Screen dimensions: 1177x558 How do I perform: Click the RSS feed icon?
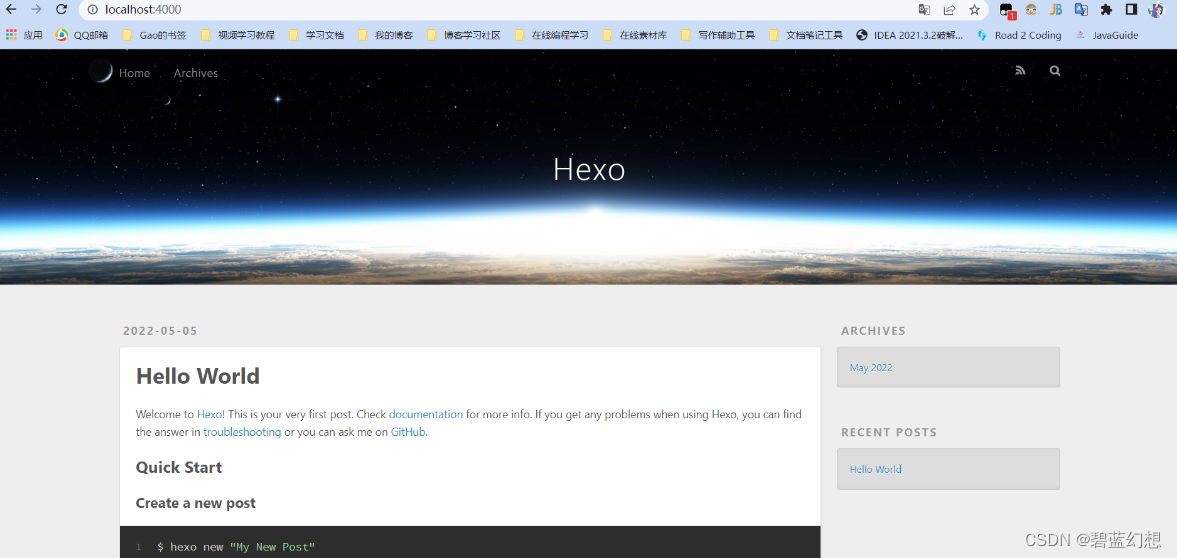click(1020, 71)
